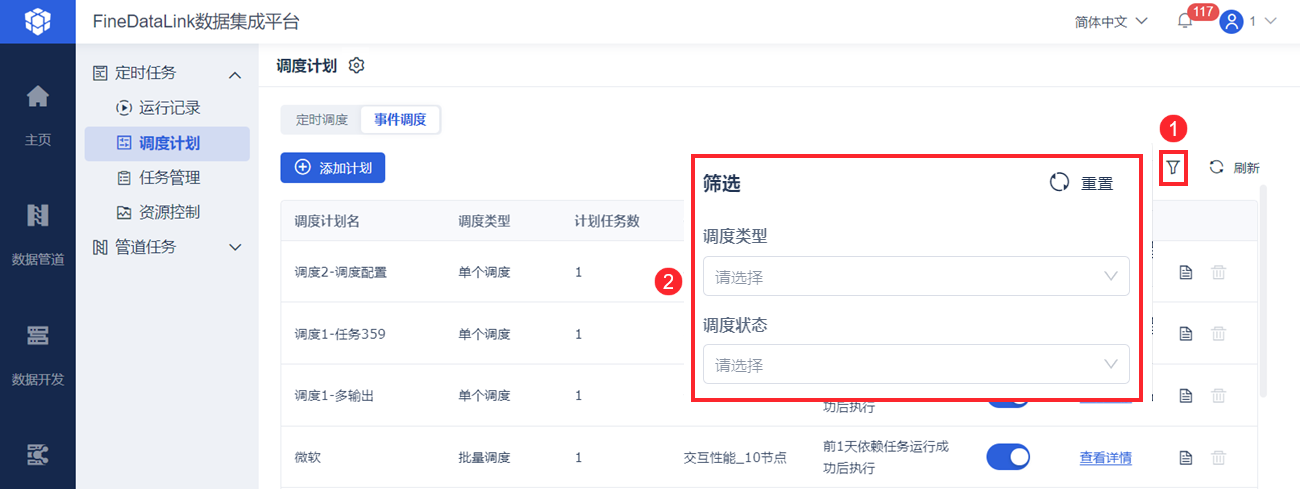Click the document icon in 微软 row
Screen dimensions: 1300x489
pyautogui.click(x=1186, y=458)
